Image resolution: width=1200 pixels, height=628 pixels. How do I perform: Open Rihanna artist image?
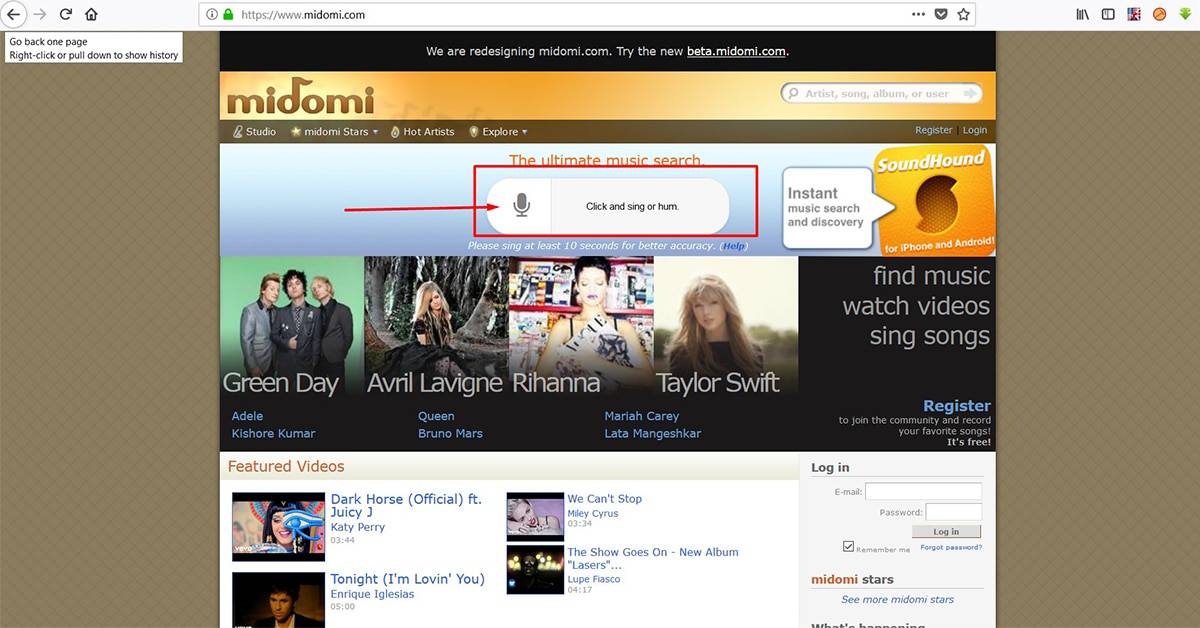[581, 327]
